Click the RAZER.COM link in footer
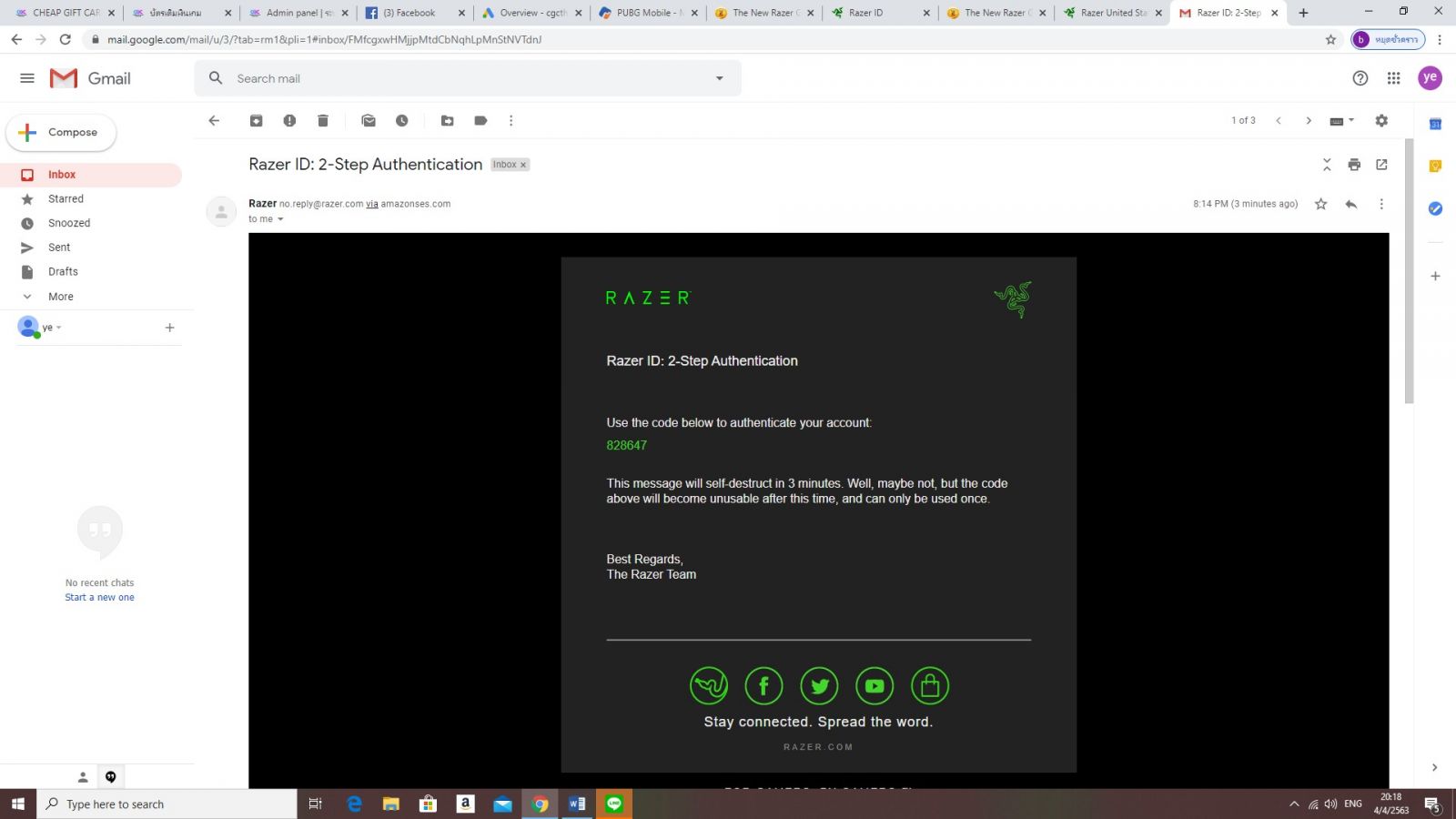1456x819 pixels. pos(818,747)
